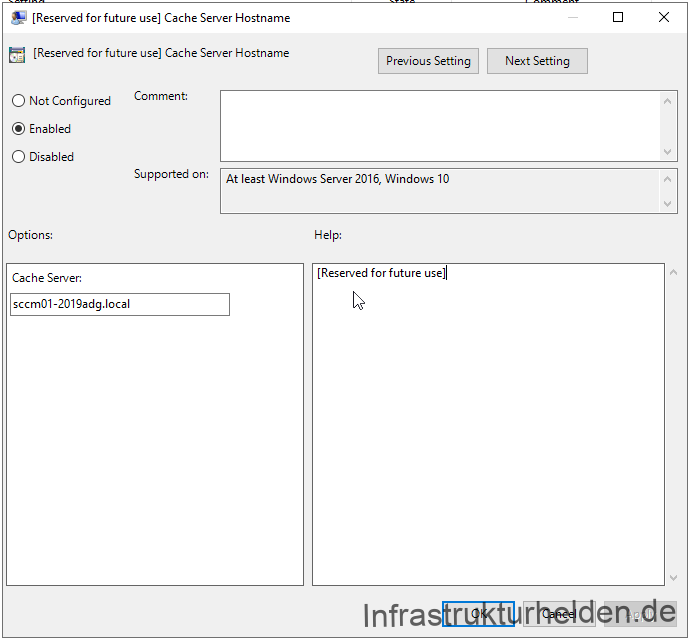Close the Cache Server Hostname dialog
This screenshot has height=640, width=690.
point(664,17)
